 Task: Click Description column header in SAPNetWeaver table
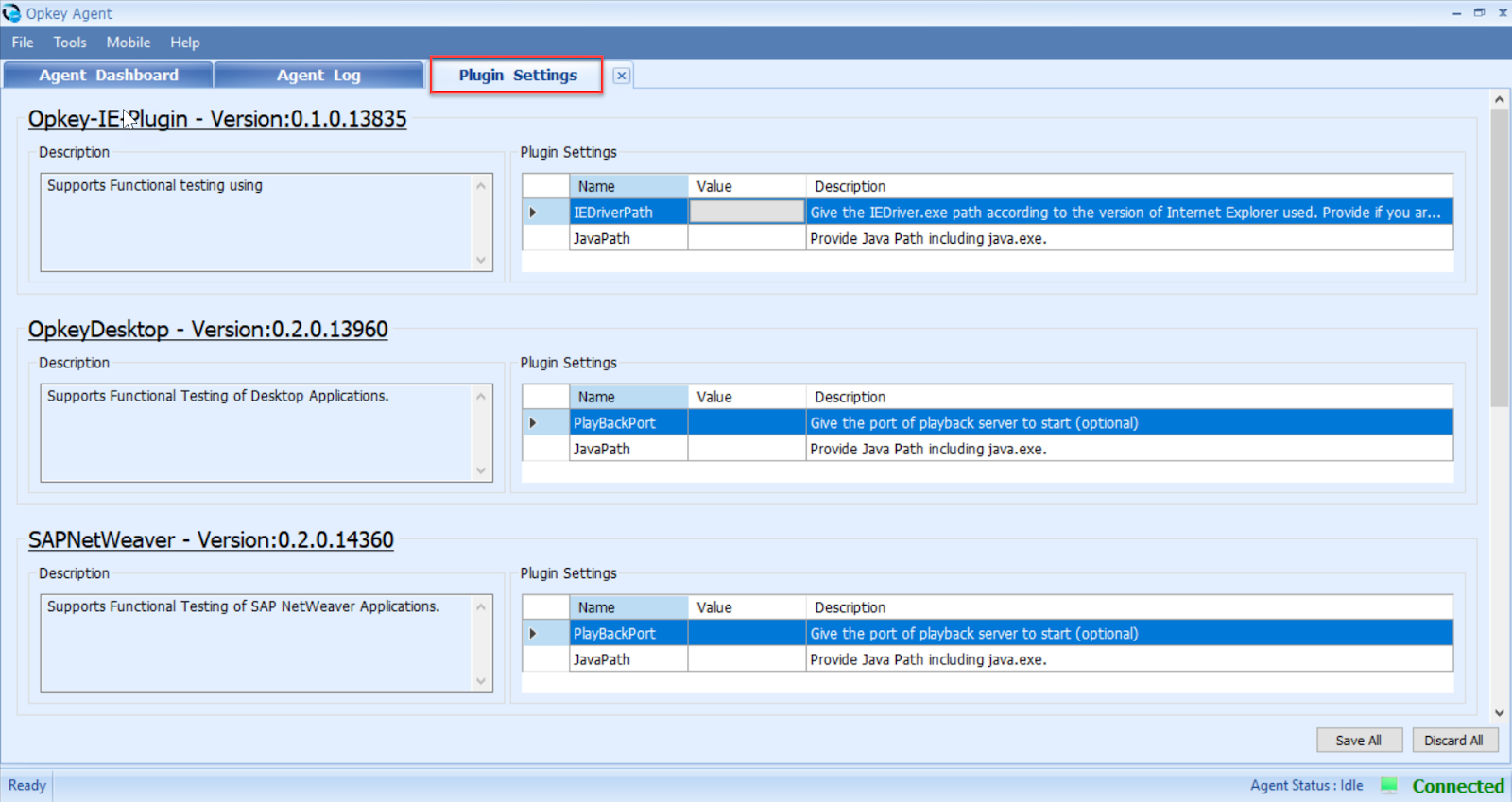(1129, 608)
